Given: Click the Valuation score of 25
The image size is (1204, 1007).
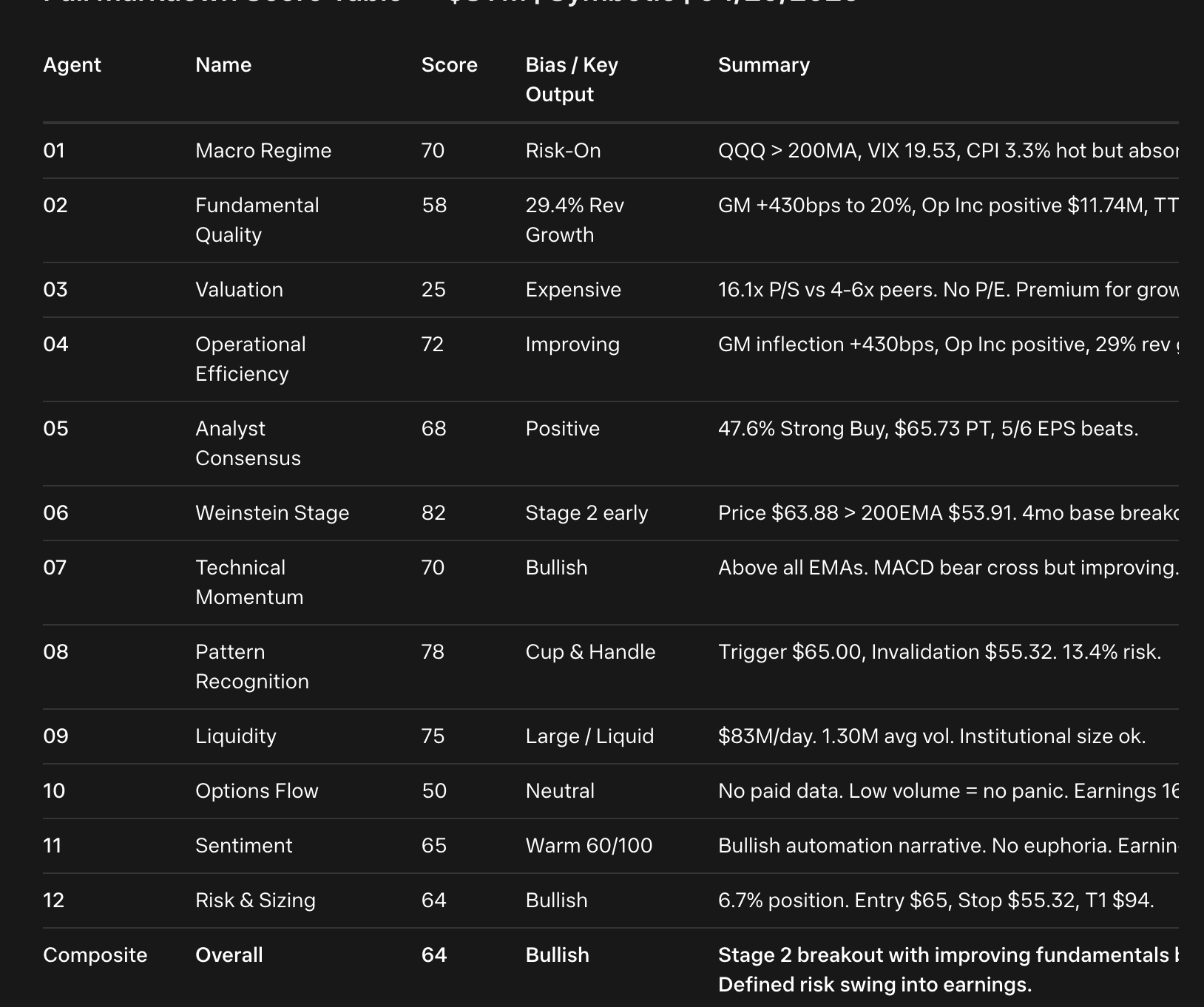Looking at the screenshot, I should pyautogui.click(x=433, y=290).
